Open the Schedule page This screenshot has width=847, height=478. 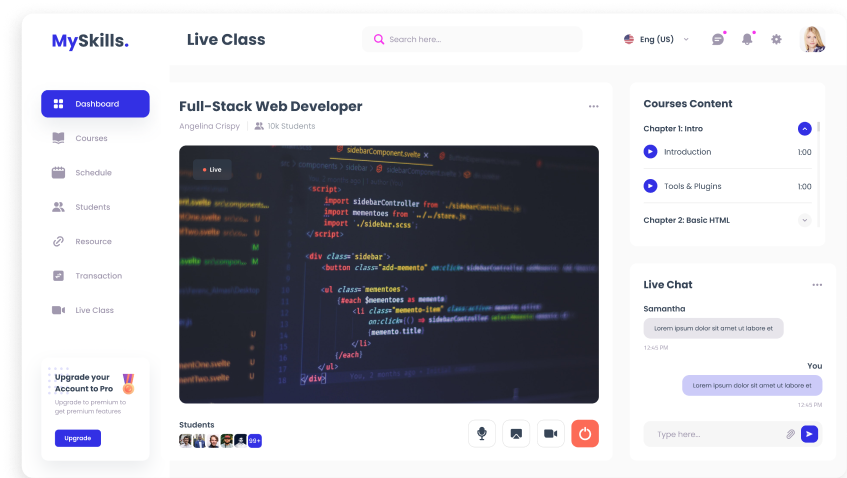93,173
